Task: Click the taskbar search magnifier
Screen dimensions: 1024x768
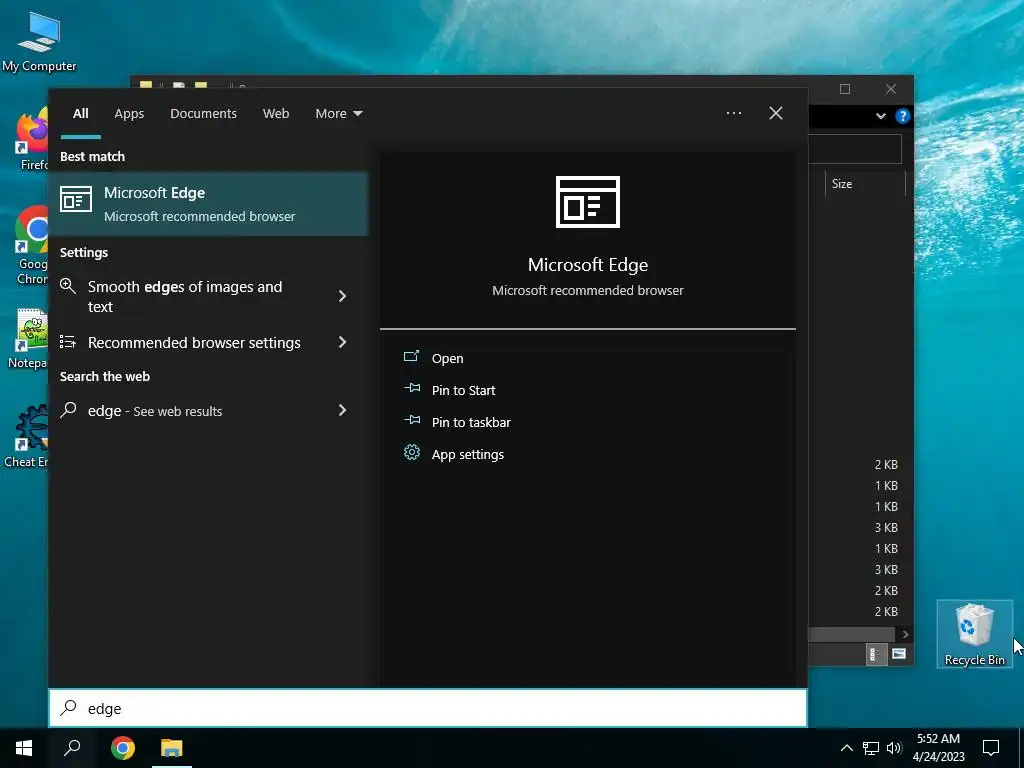Action: pyautogui.click(x=72, y=748)
